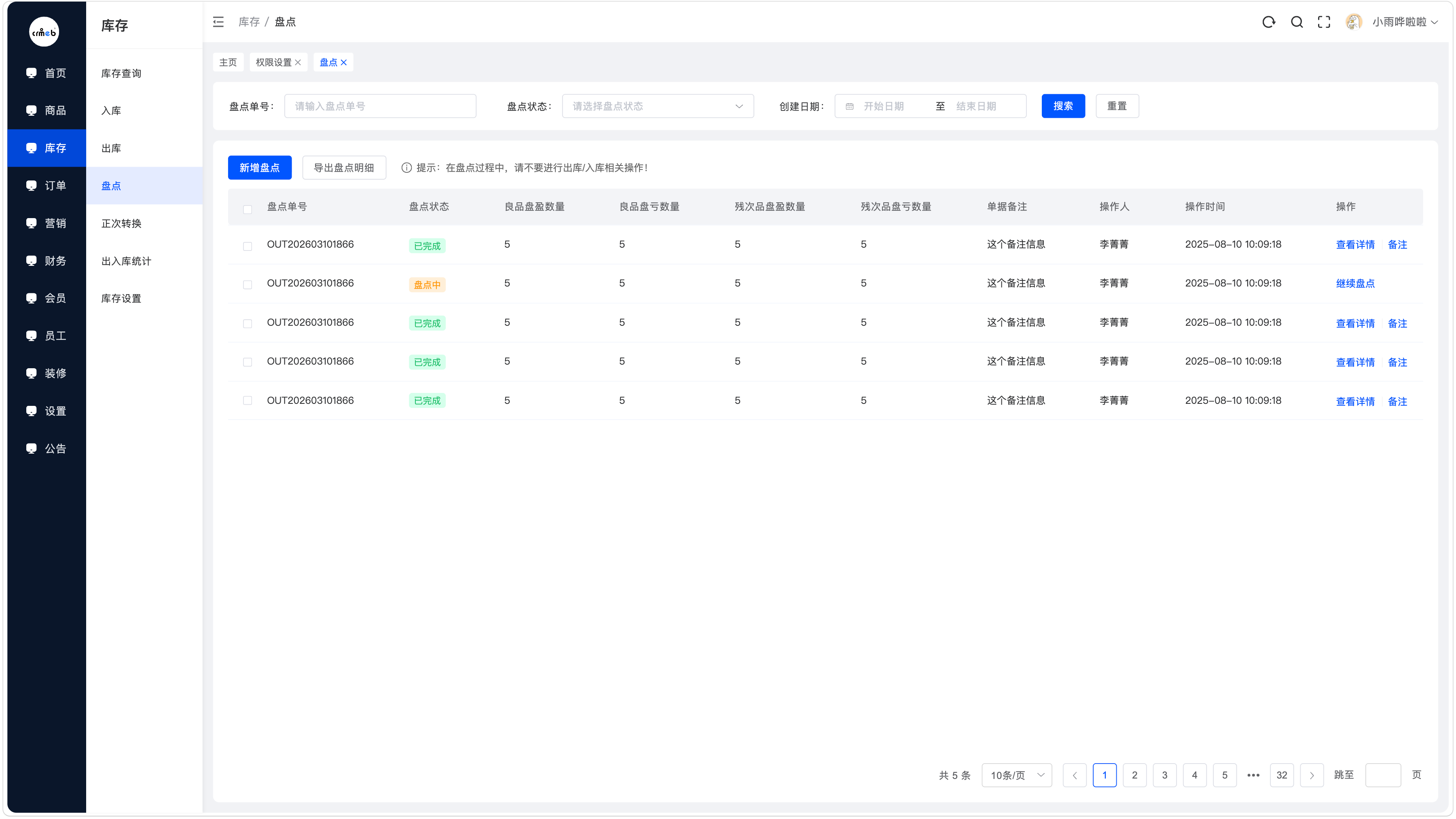Click the 新增盘点 button
Viewport: 1456px width, 819px height.
coord(259,168)
